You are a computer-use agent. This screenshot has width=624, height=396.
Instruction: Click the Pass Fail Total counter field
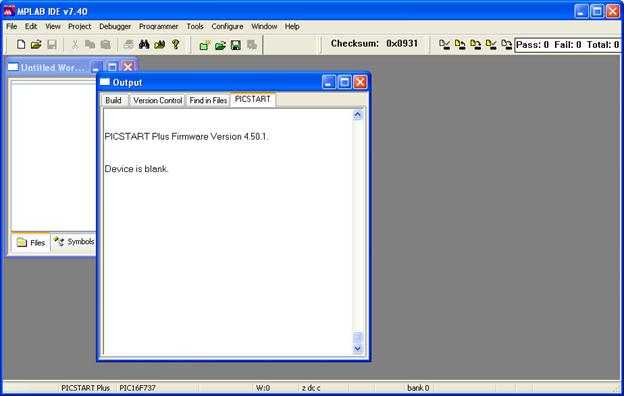tap(567, 45)
